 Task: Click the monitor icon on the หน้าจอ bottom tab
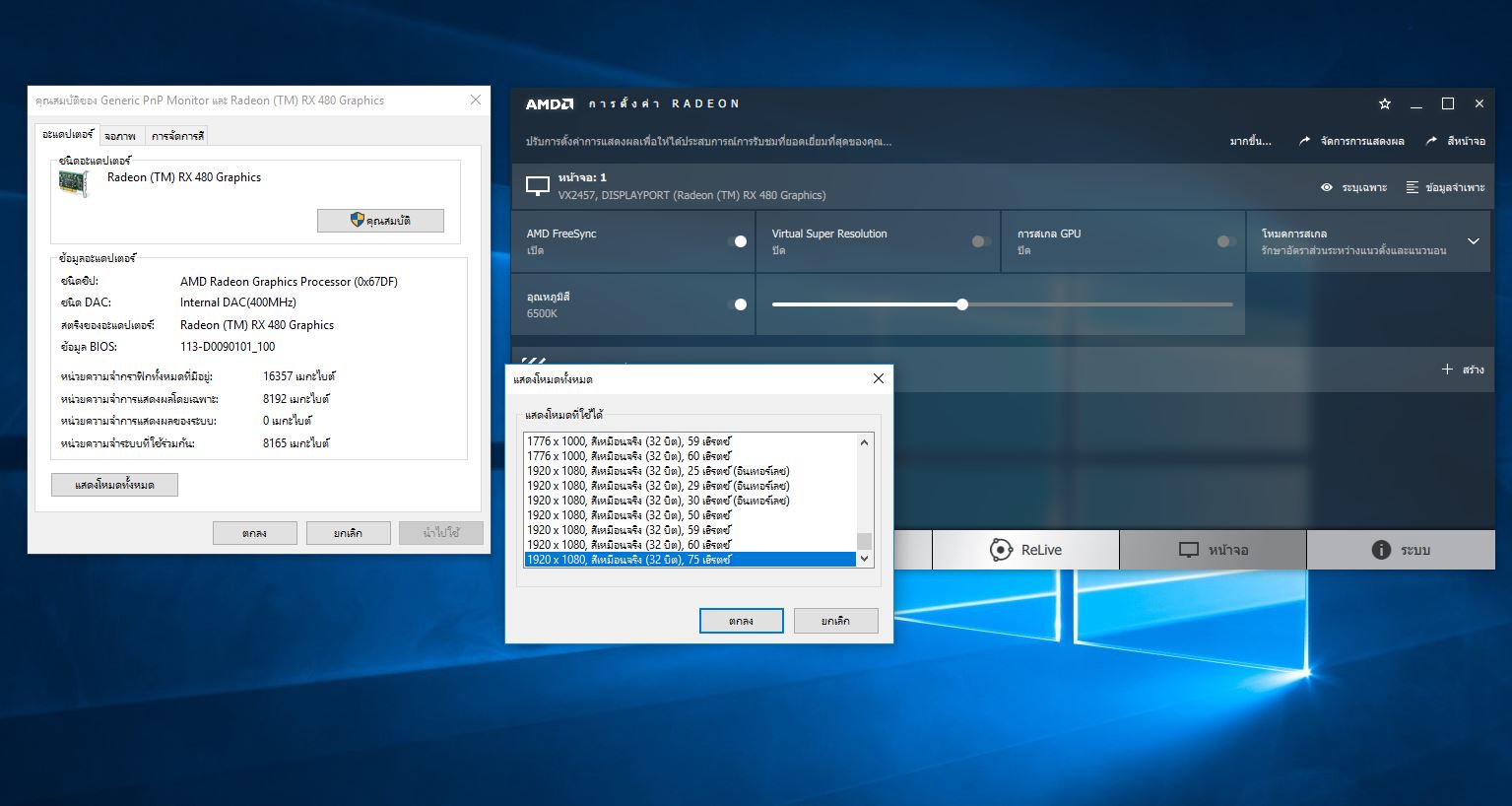click(x=1190, y=550)
